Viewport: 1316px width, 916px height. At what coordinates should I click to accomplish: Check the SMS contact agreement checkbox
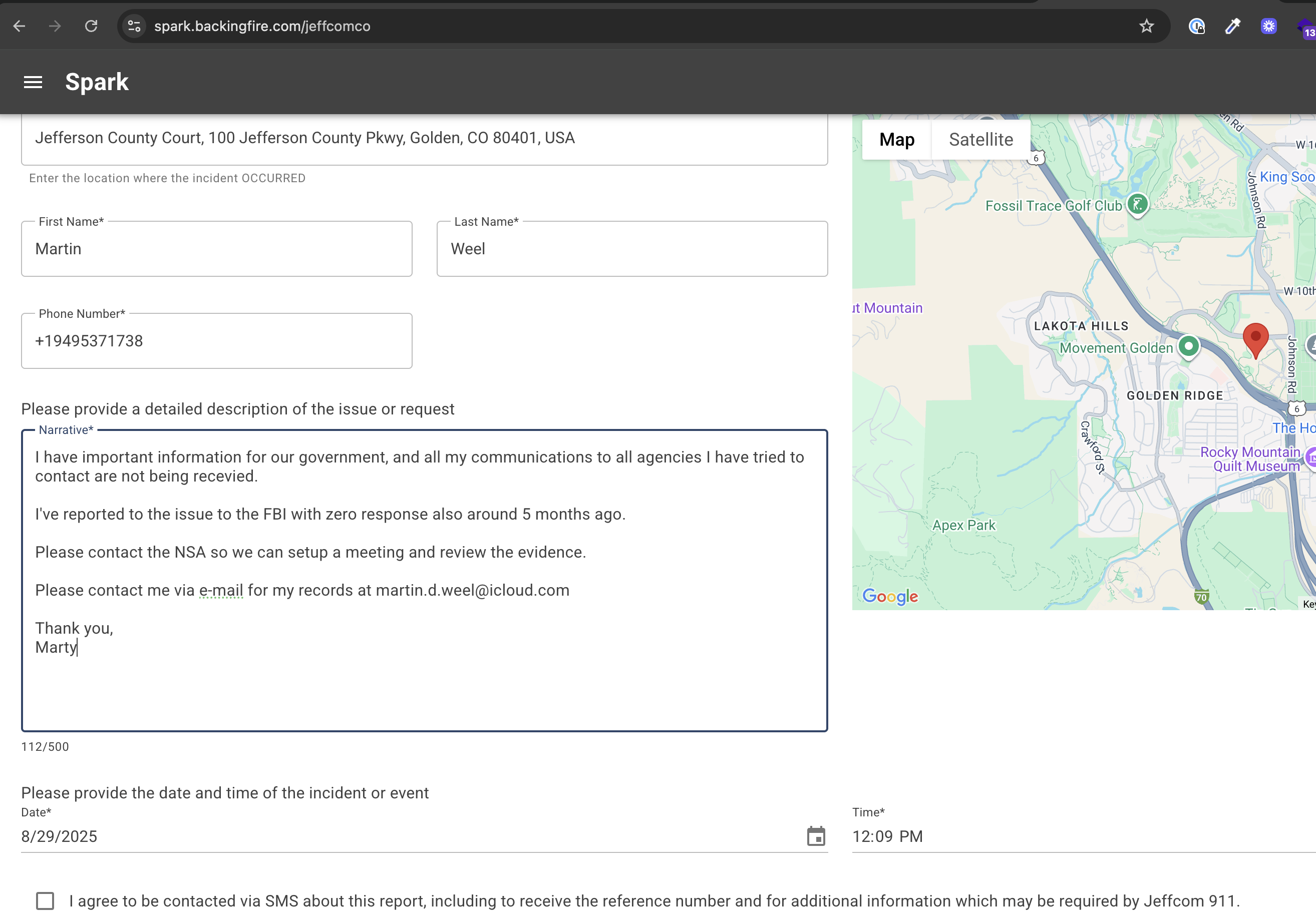(x=45, y=900)
